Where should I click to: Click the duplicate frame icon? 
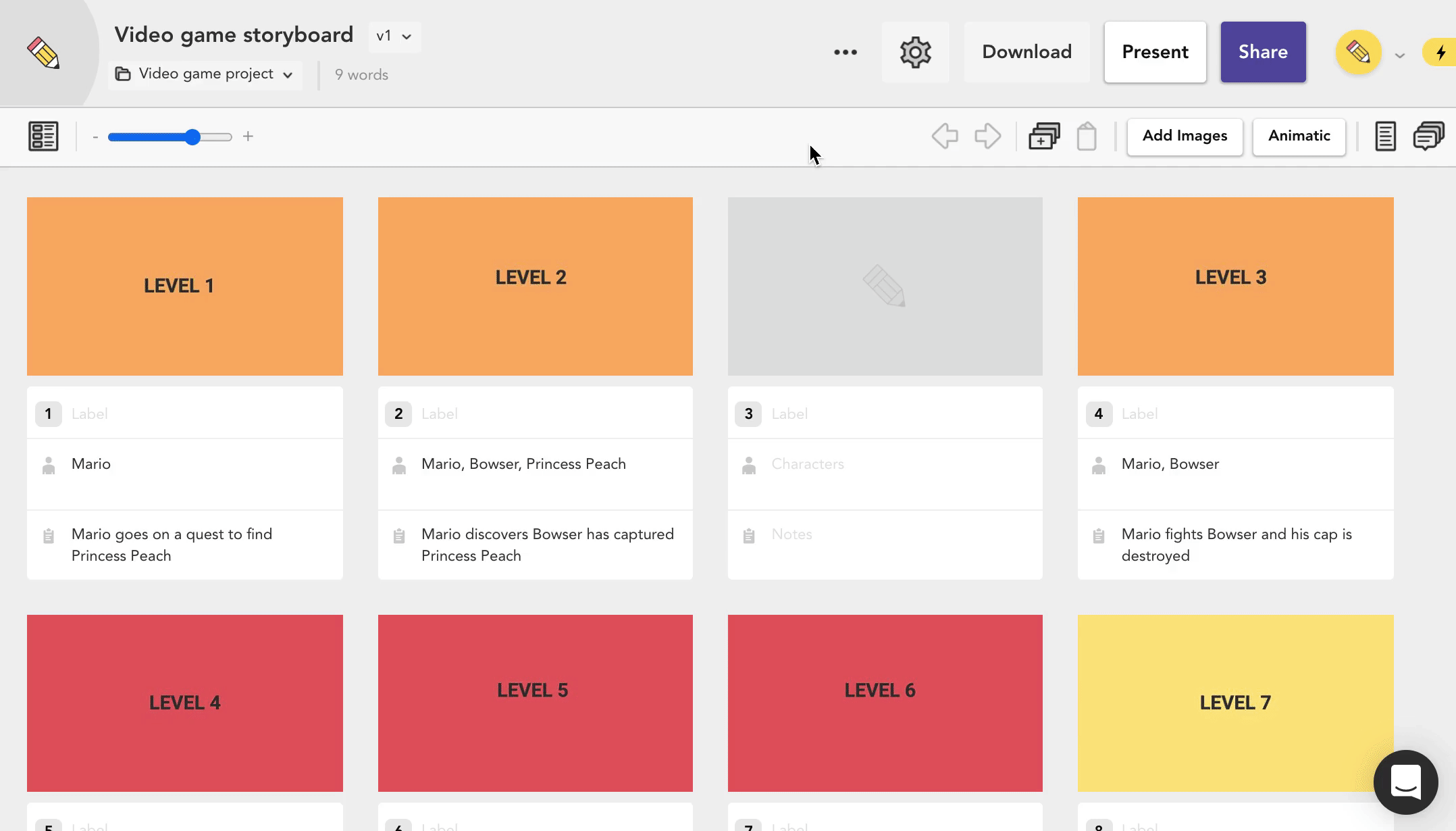(x=1044, y=136)
